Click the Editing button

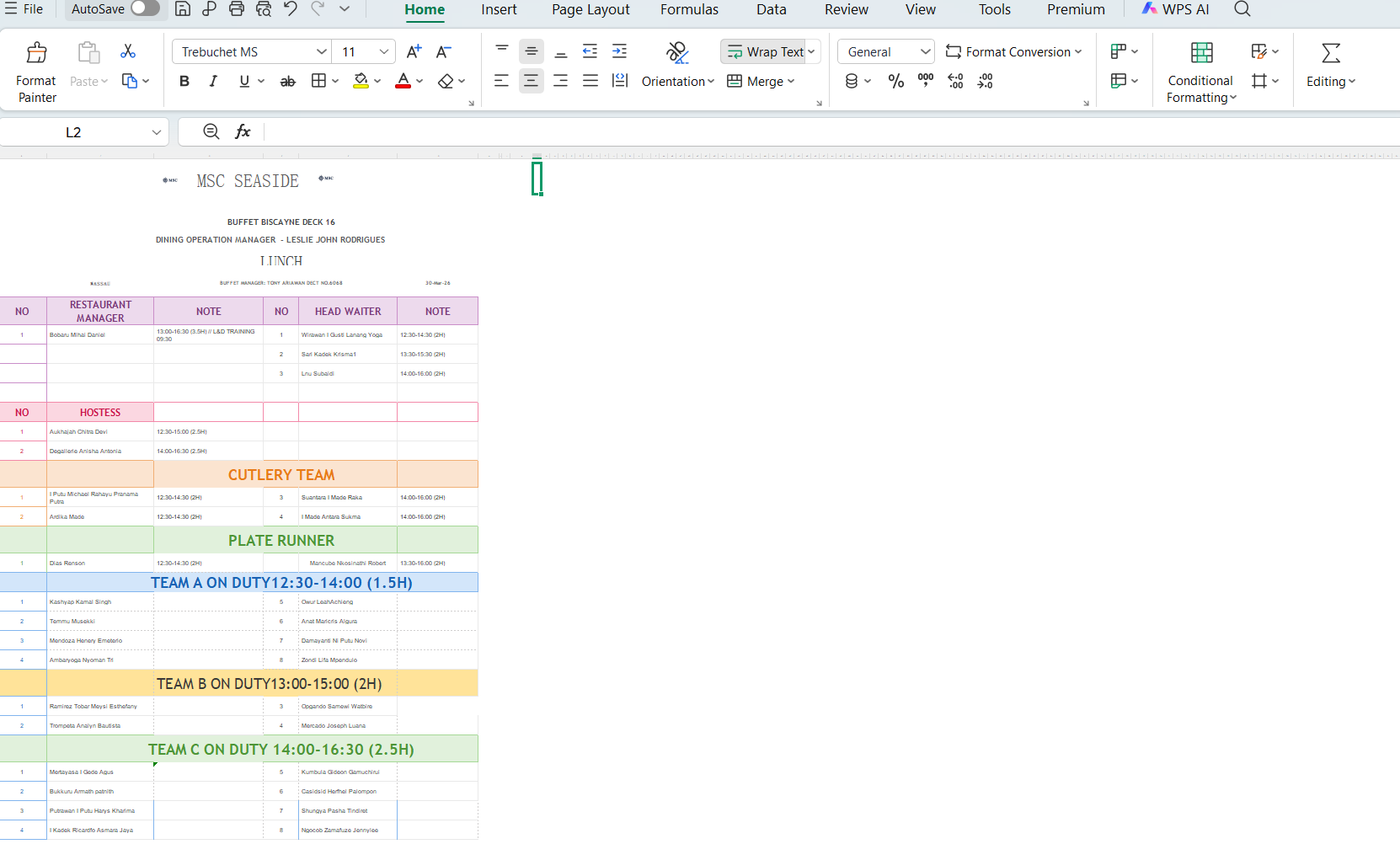[x=1331, y=66]
